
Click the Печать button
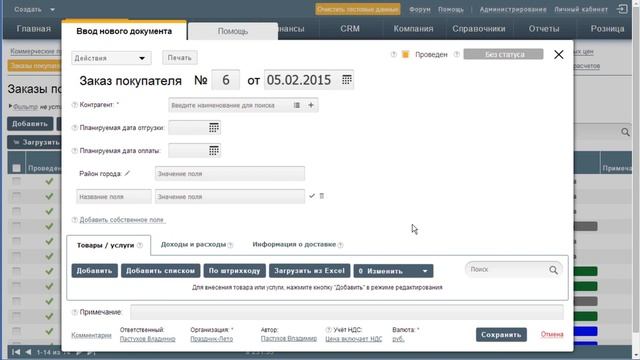pyautogui.click(x=180, y=58)
